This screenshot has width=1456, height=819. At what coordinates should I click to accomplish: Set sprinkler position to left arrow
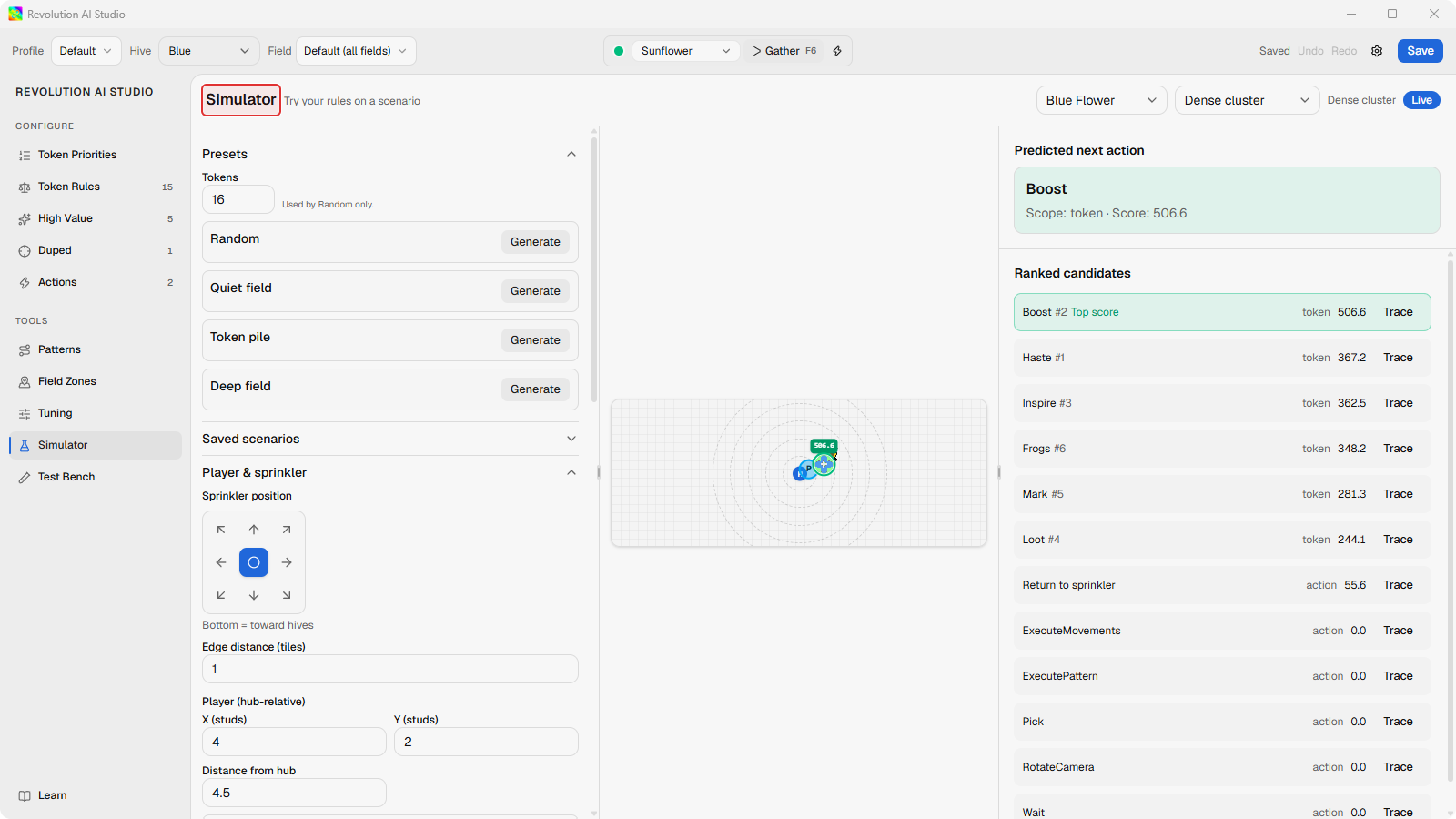coord(221,562)
